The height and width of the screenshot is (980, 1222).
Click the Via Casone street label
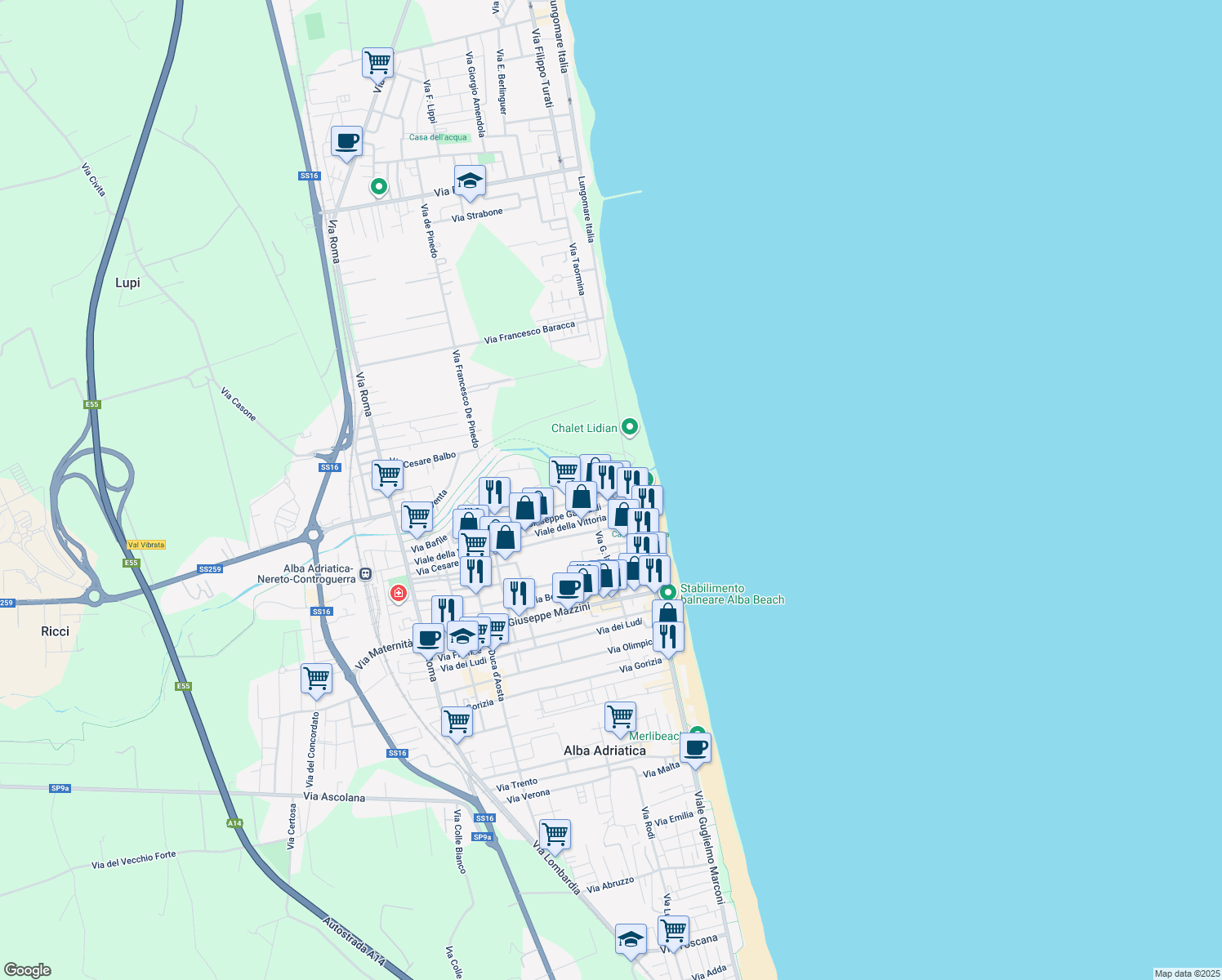tap(238, 404)
